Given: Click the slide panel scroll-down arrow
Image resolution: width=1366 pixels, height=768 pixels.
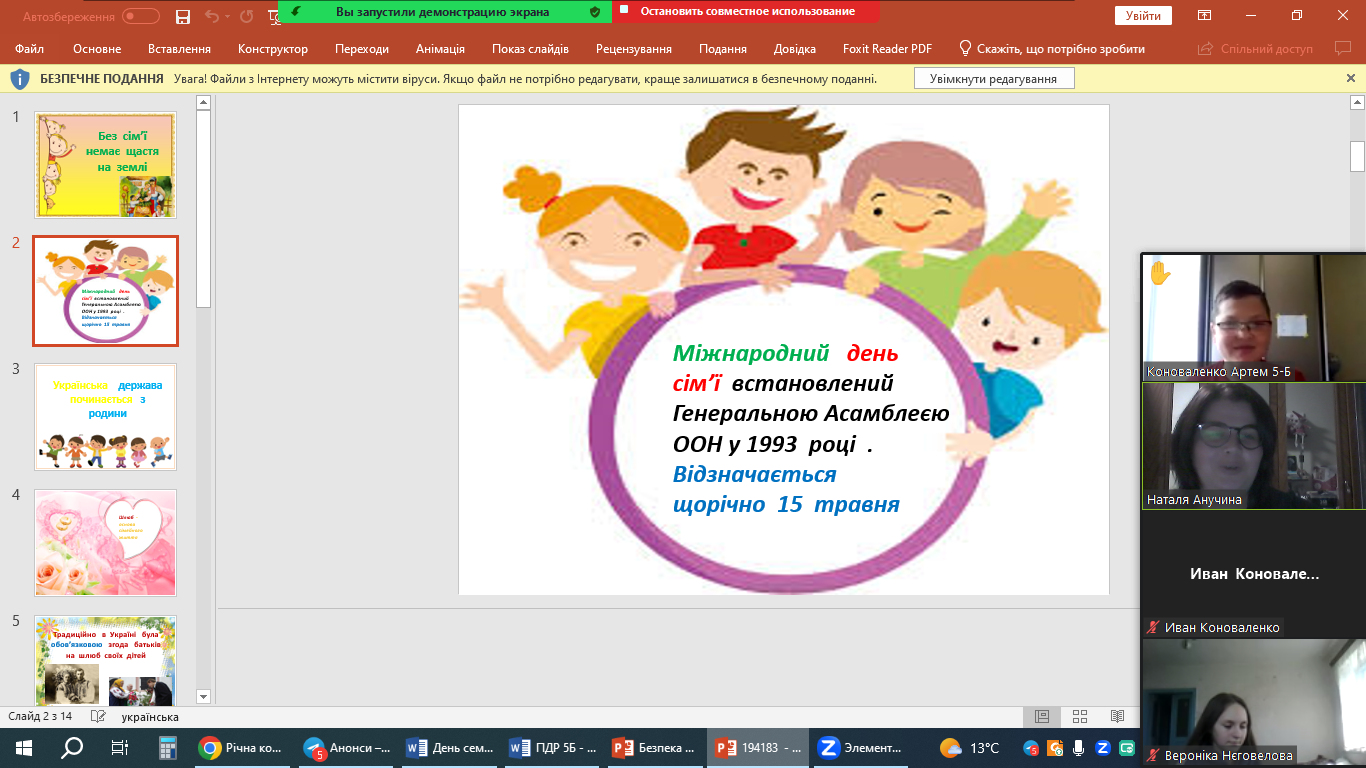Looking at the screenshot, I should coord(203,696).
